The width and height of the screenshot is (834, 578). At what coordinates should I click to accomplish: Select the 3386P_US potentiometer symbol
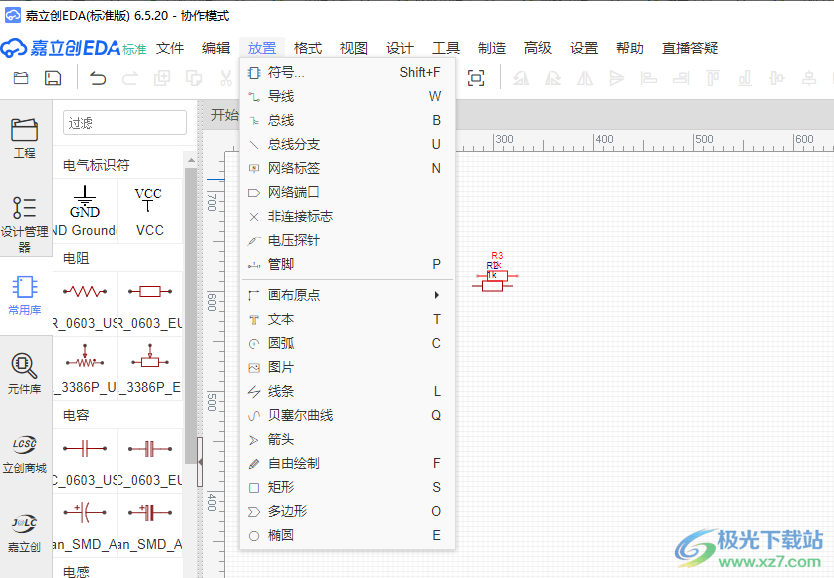(x=85, y=368)
